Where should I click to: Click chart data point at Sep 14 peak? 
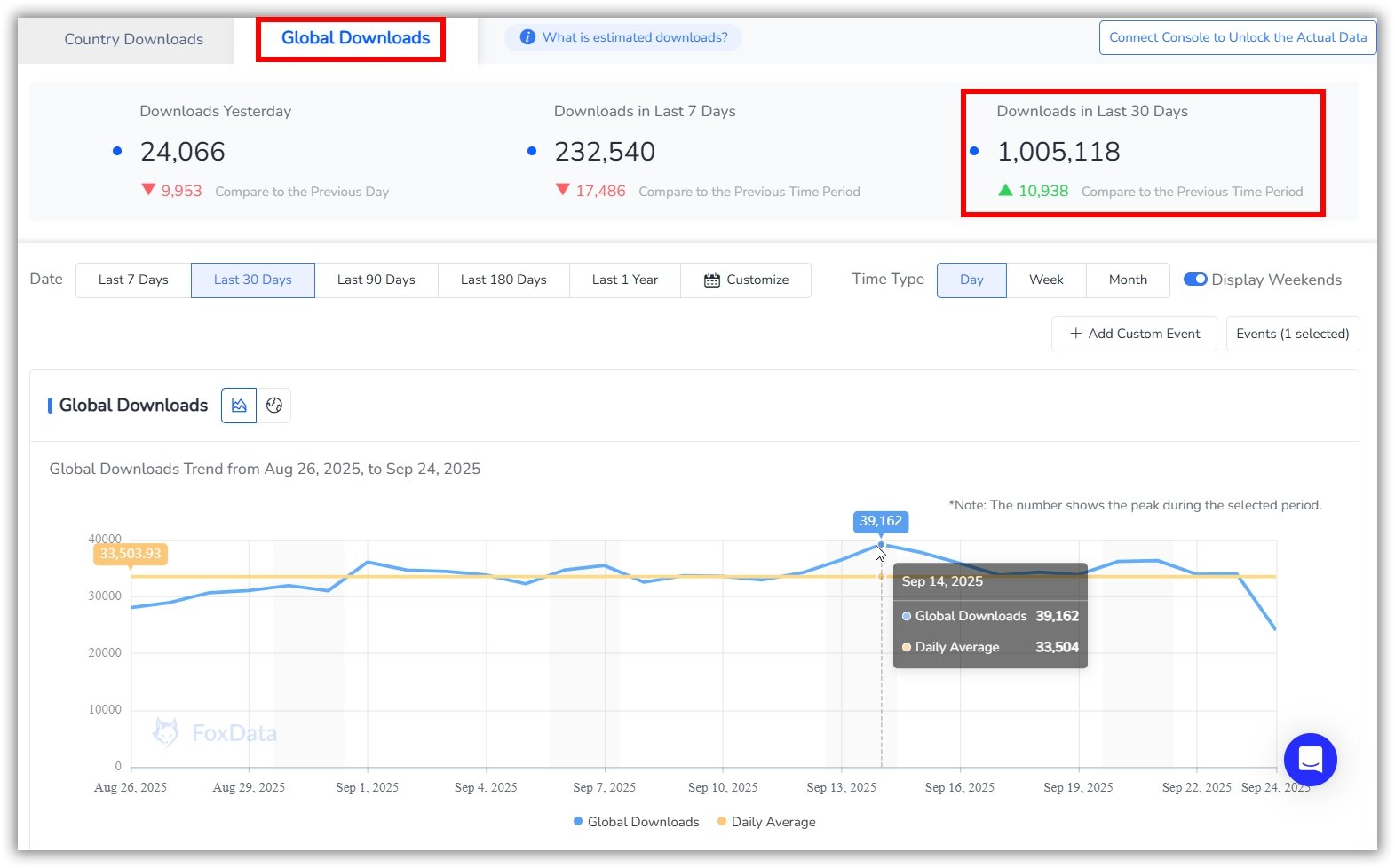pyautogui.click(x=881, y=545)
